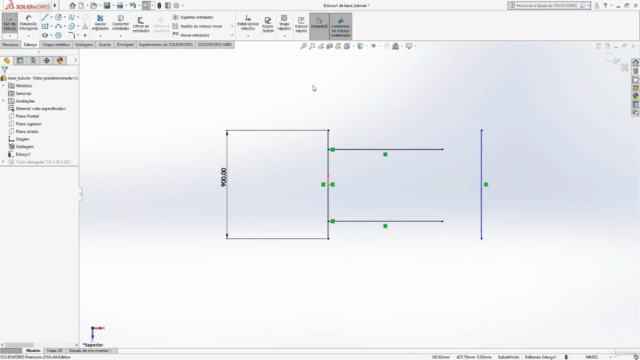The height and width of the screenshot is (360, 640).
Task: Expand the Tubo retangular tree node
Action: 4,162
